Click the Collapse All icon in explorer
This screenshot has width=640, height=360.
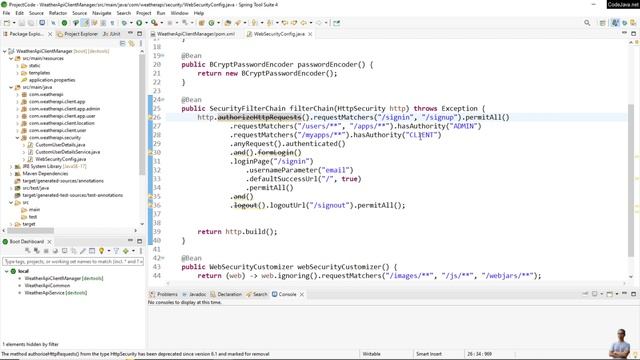click(122, 43)
